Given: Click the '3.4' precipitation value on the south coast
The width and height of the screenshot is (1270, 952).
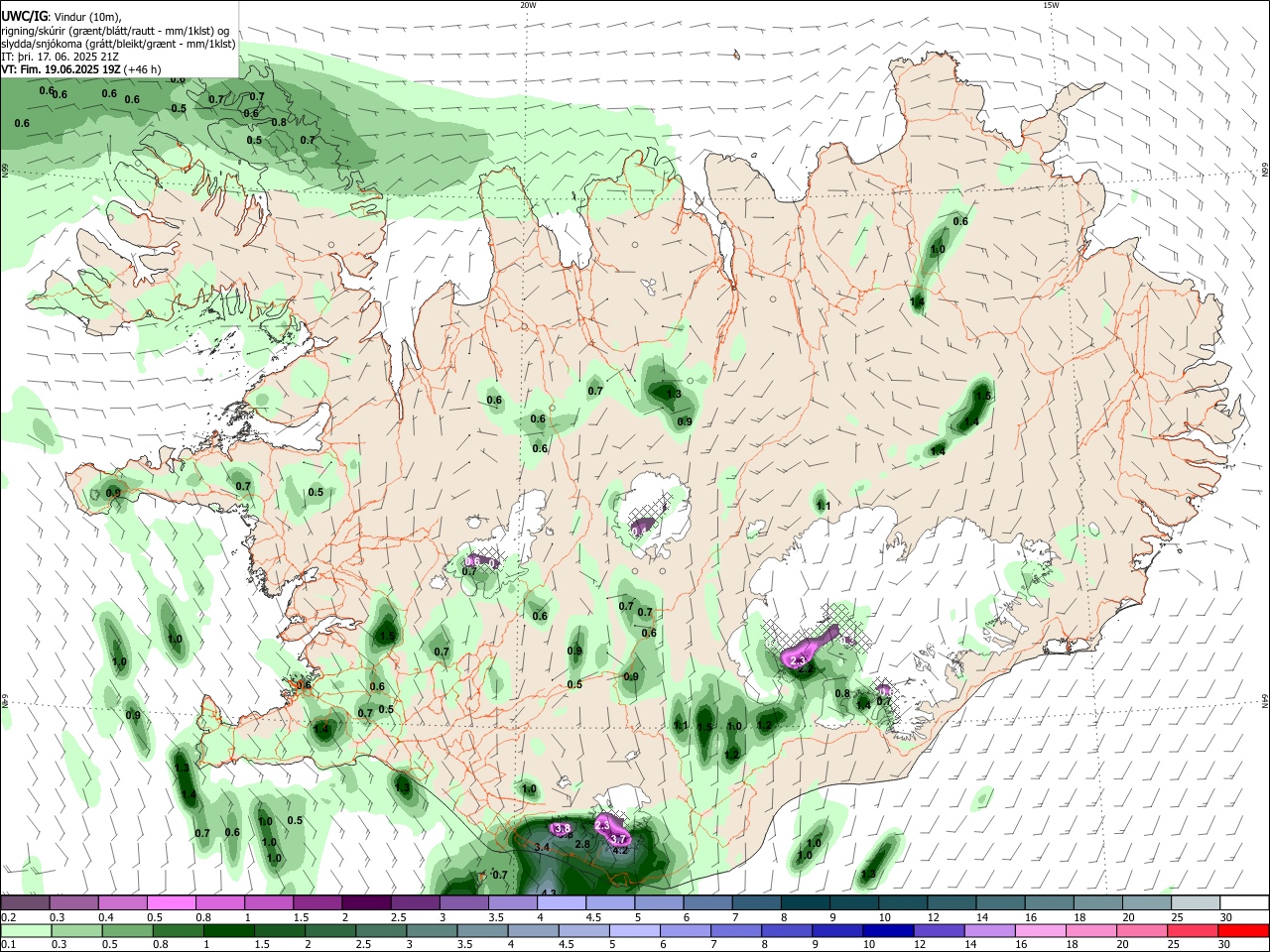Looking at the screenshot, I should click(542, 848).
